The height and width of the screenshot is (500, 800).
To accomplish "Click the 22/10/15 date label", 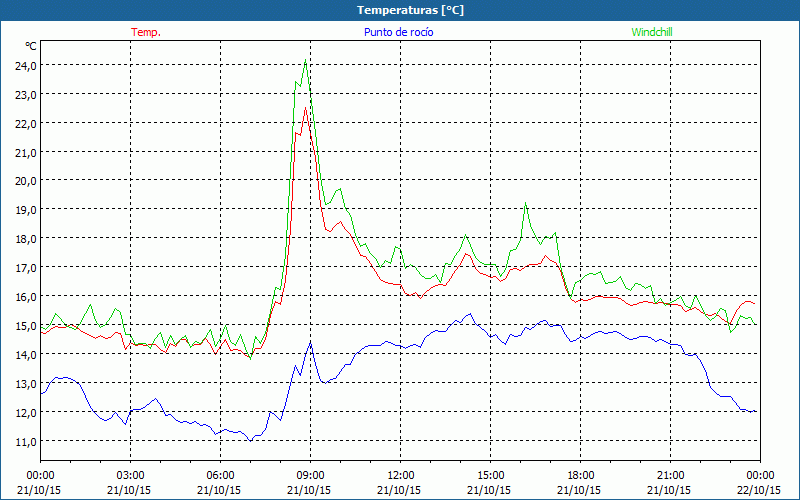I will (759, 490).
